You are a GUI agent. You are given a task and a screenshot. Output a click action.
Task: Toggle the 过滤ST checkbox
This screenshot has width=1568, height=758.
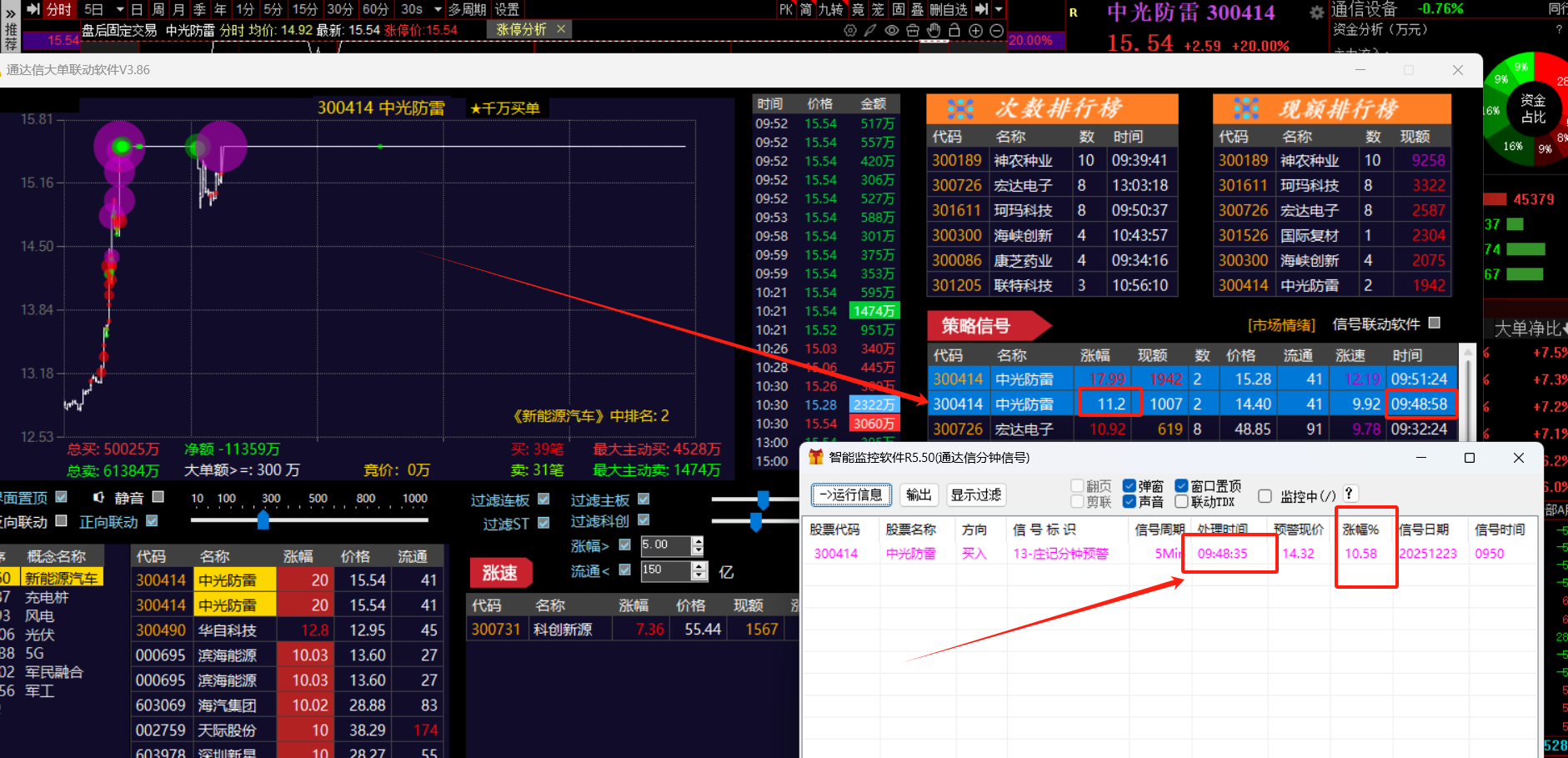coord(544,523)
